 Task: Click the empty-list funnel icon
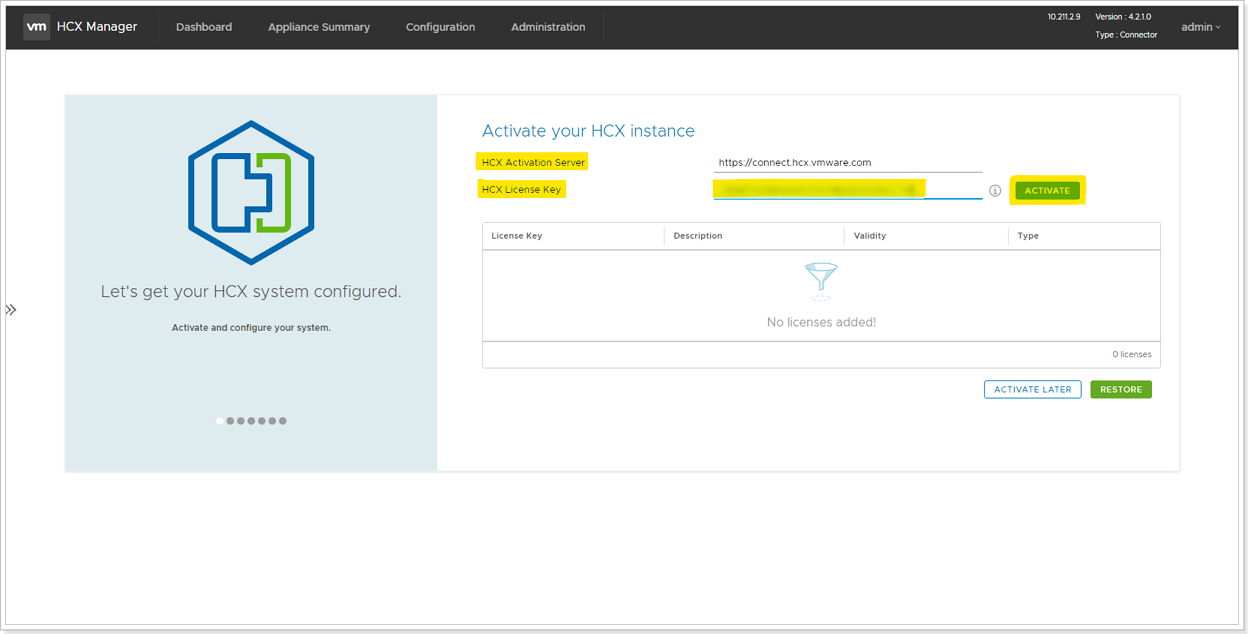click(x=821, y=282)
